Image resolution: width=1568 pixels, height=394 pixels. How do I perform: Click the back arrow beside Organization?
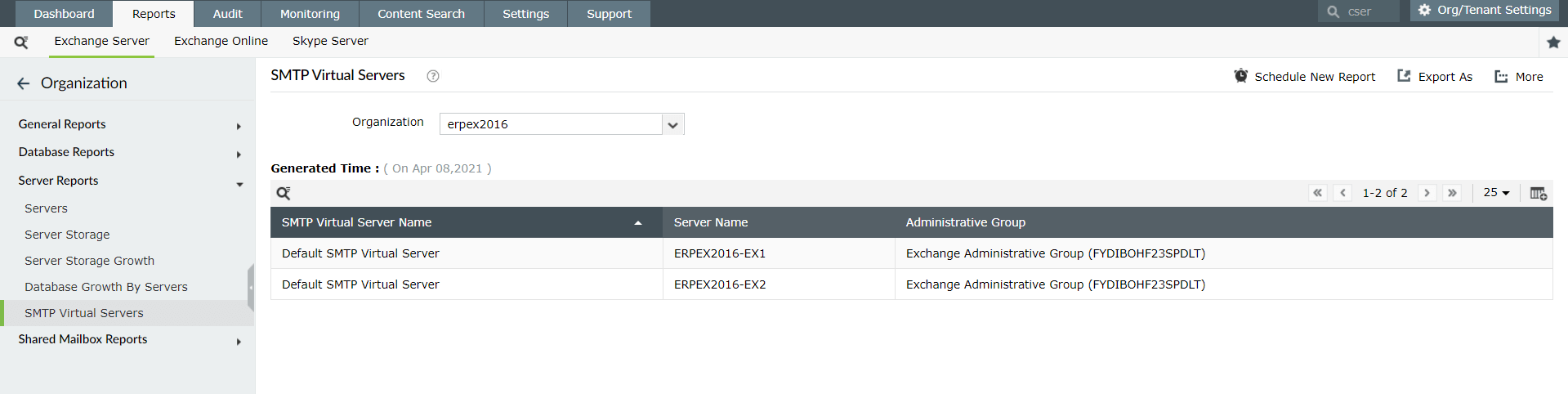point(24,83)
